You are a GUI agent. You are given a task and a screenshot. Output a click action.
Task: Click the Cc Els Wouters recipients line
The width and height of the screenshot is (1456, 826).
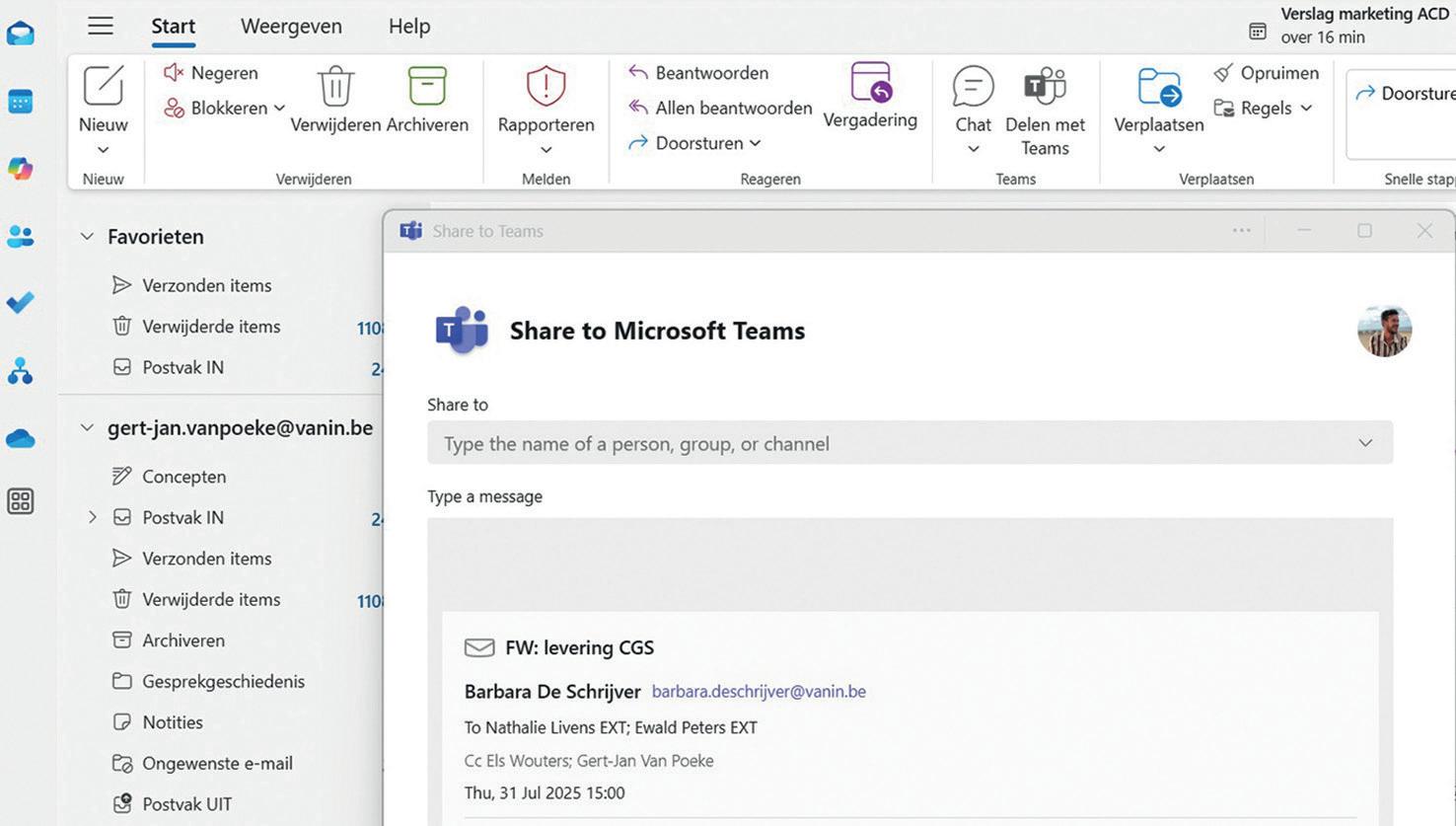[589, 761]
